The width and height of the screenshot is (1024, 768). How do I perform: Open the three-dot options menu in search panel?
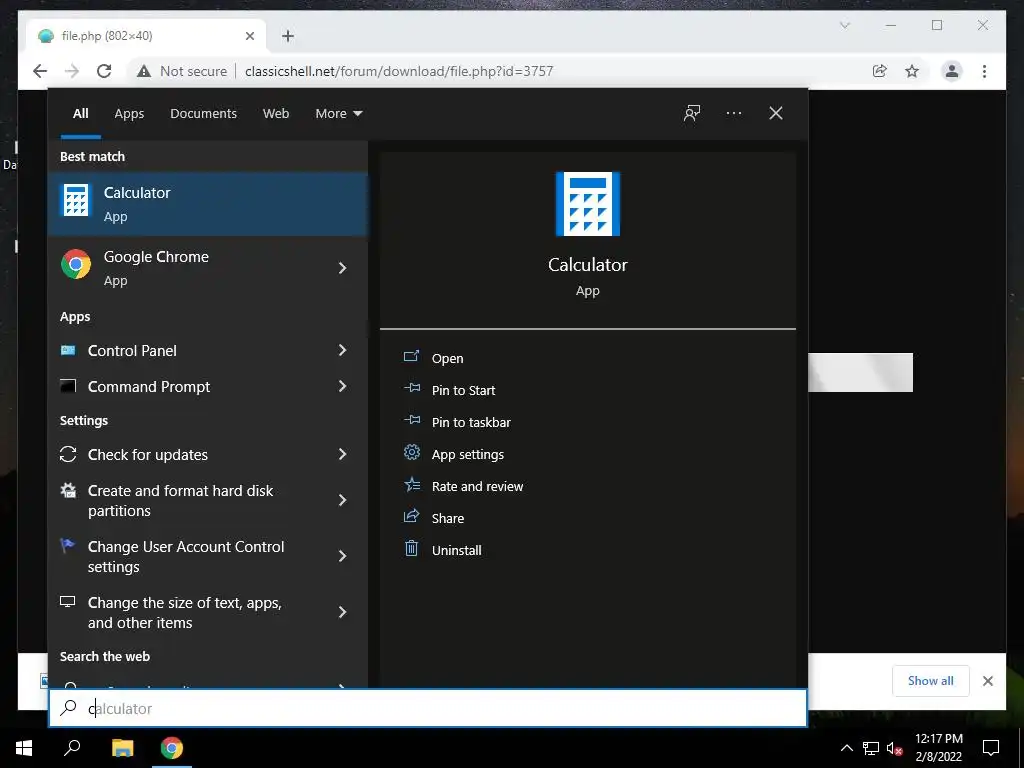734,114
